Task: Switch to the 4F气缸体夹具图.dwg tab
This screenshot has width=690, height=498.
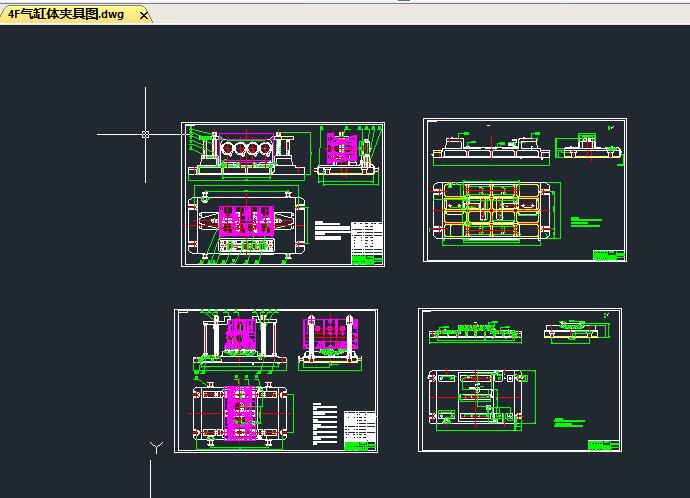Action: click(66, 15)
